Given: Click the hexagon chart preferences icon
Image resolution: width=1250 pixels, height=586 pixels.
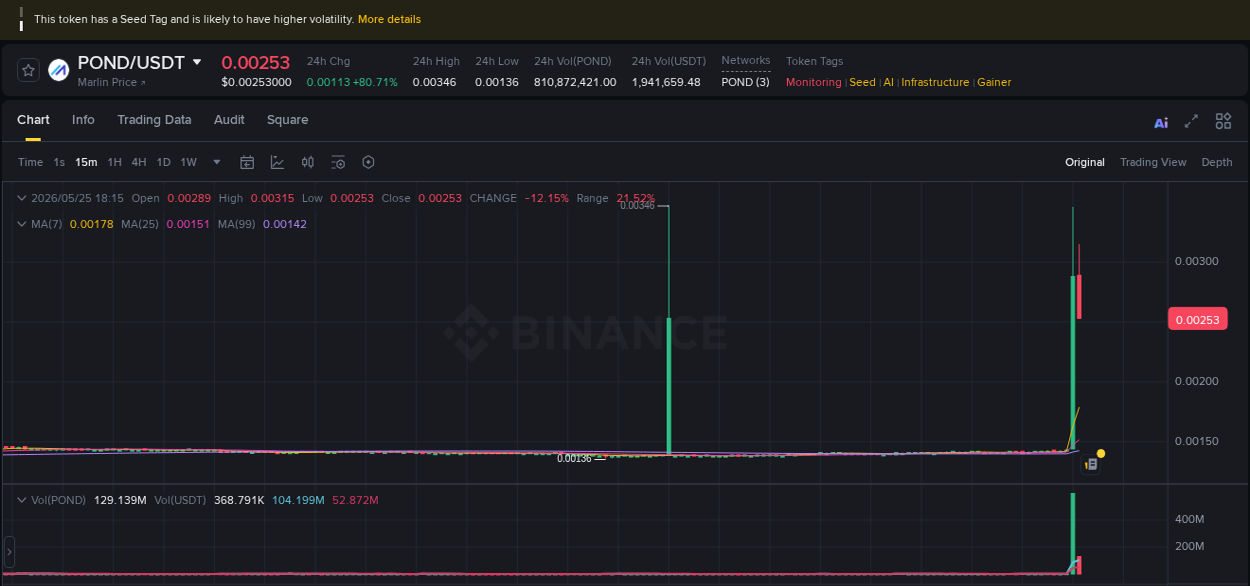Looking at the screenshot, I should (x=368, y=162).
